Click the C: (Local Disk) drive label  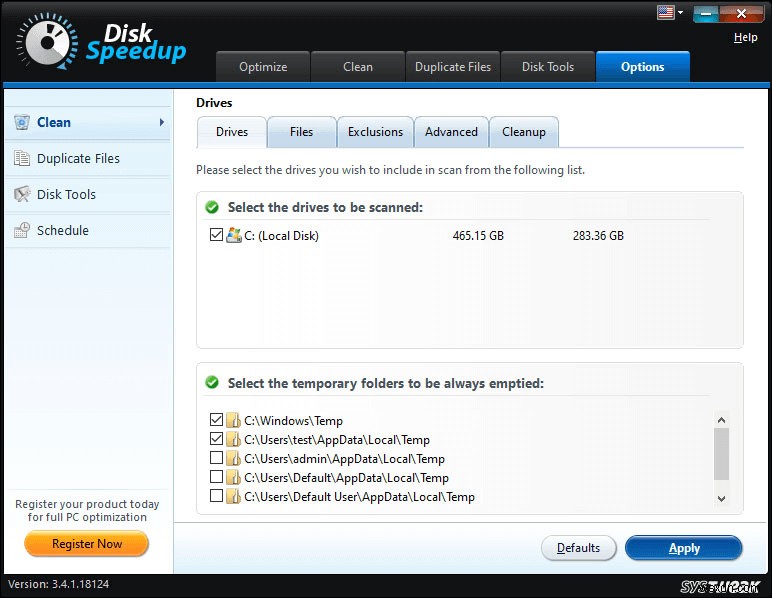tap(282, 236)
